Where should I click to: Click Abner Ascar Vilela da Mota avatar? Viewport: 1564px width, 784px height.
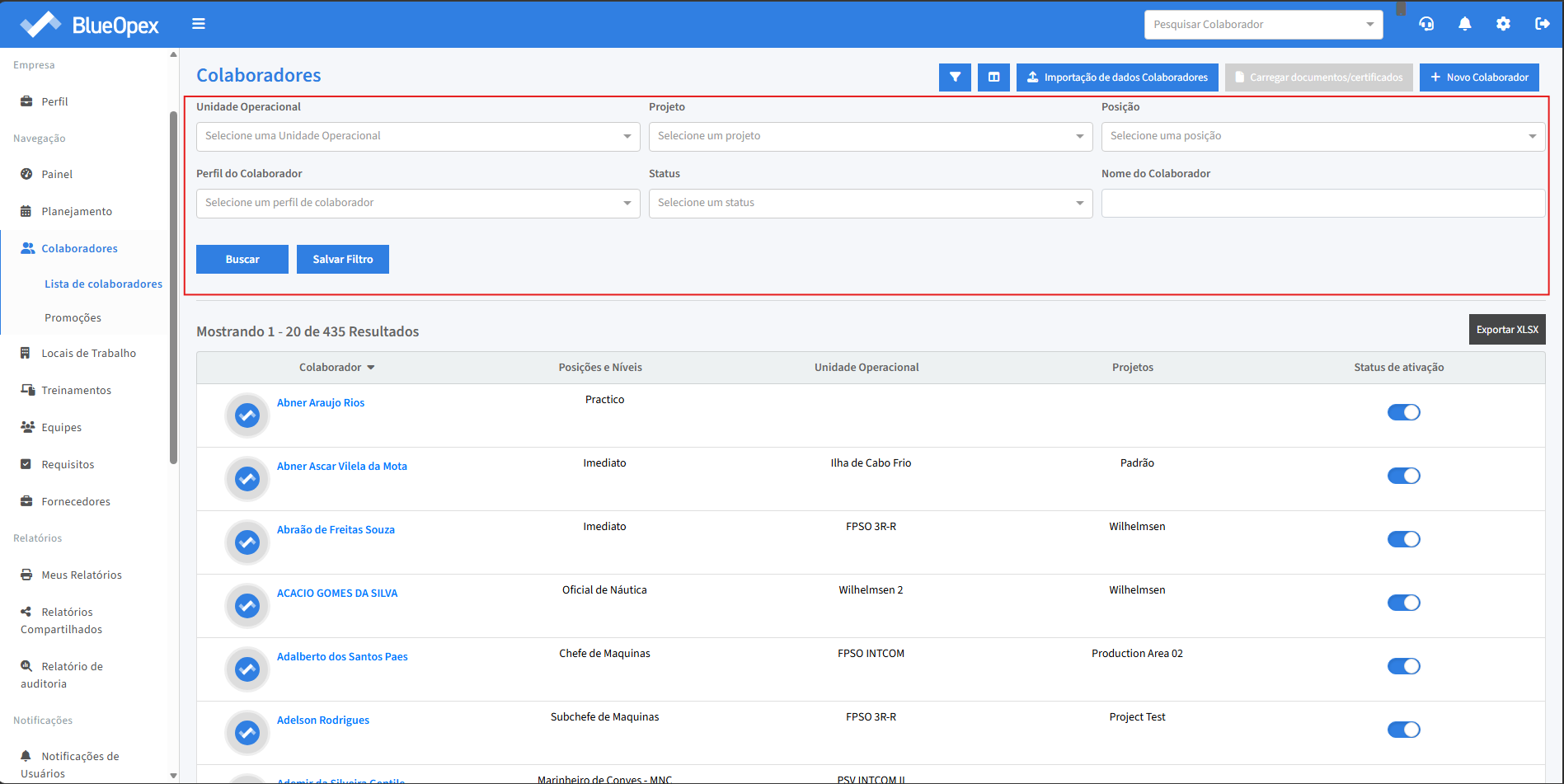(247, 479)
